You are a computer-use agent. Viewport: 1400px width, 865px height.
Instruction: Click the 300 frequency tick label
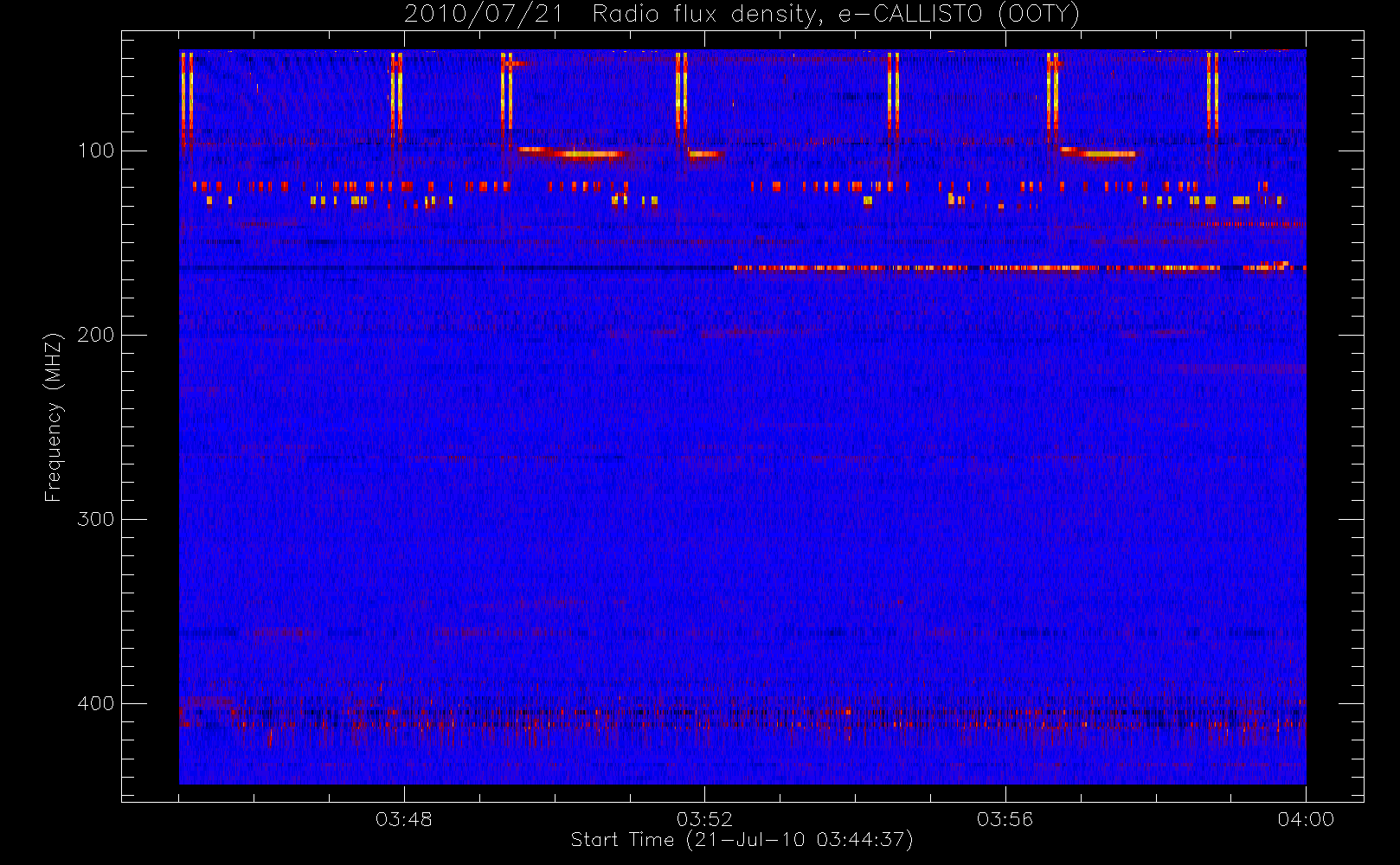coord(95,519)
